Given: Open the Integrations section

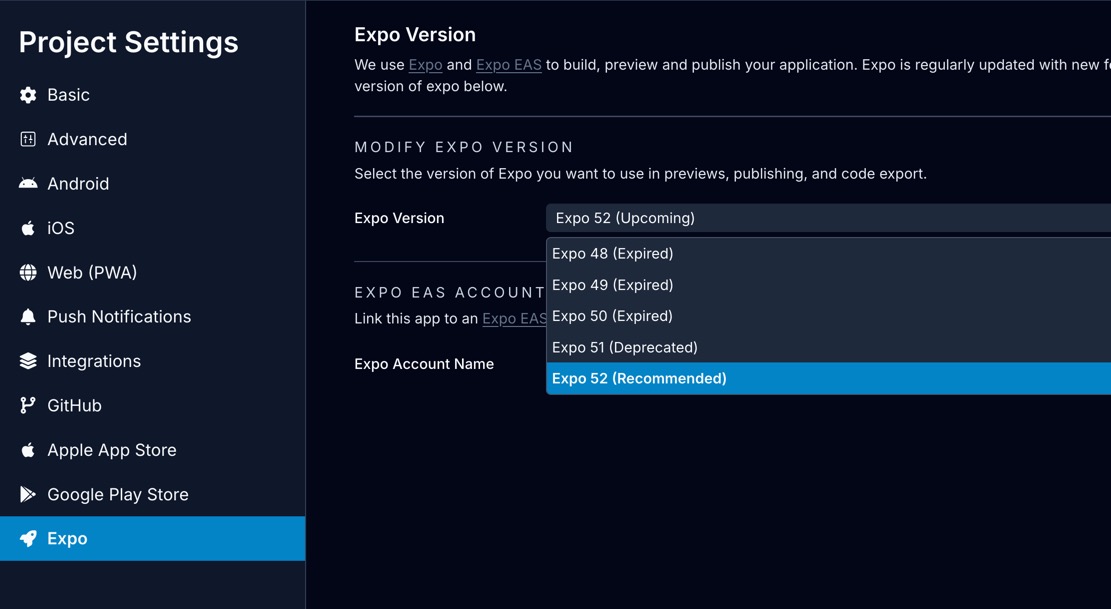Looking at the screenshot, I should (152, 361).
